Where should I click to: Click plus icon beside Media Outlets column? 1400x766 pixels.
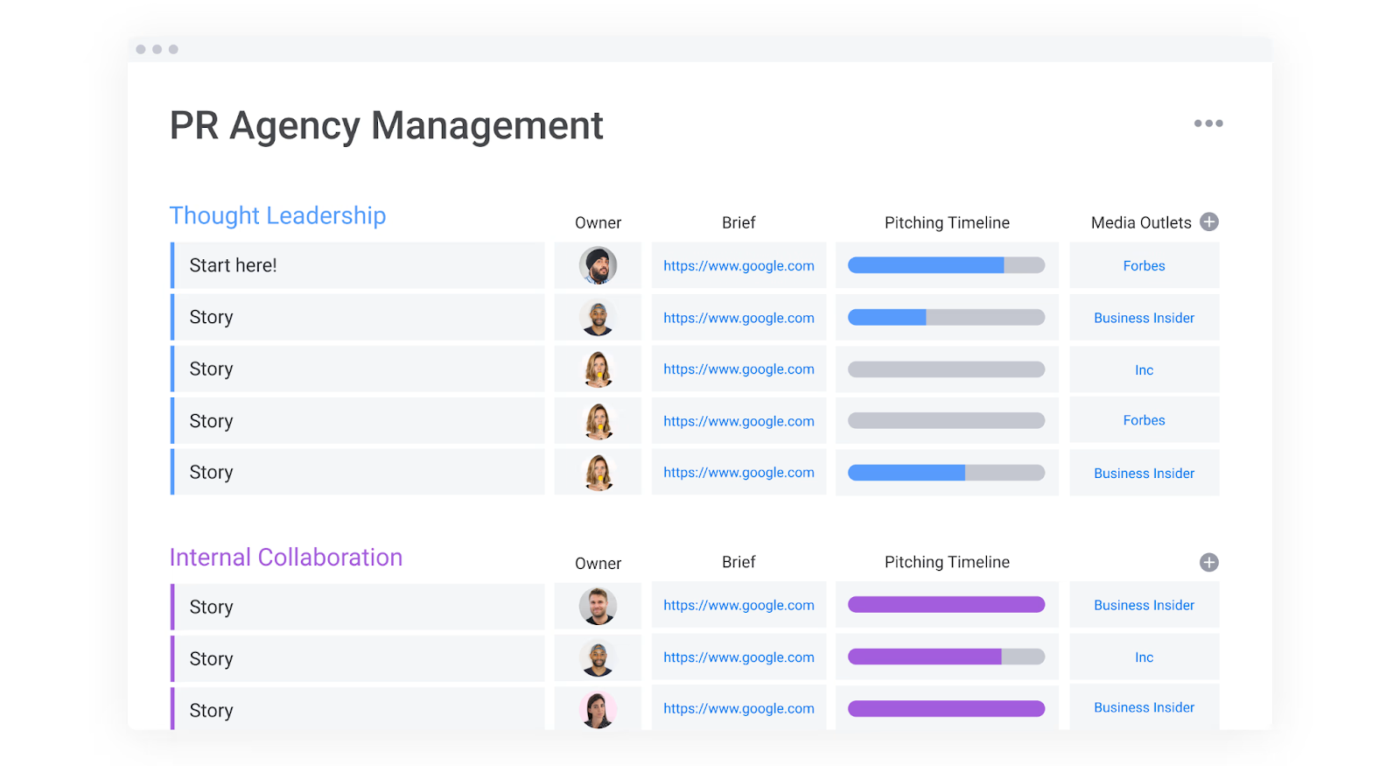point(1209,222)
